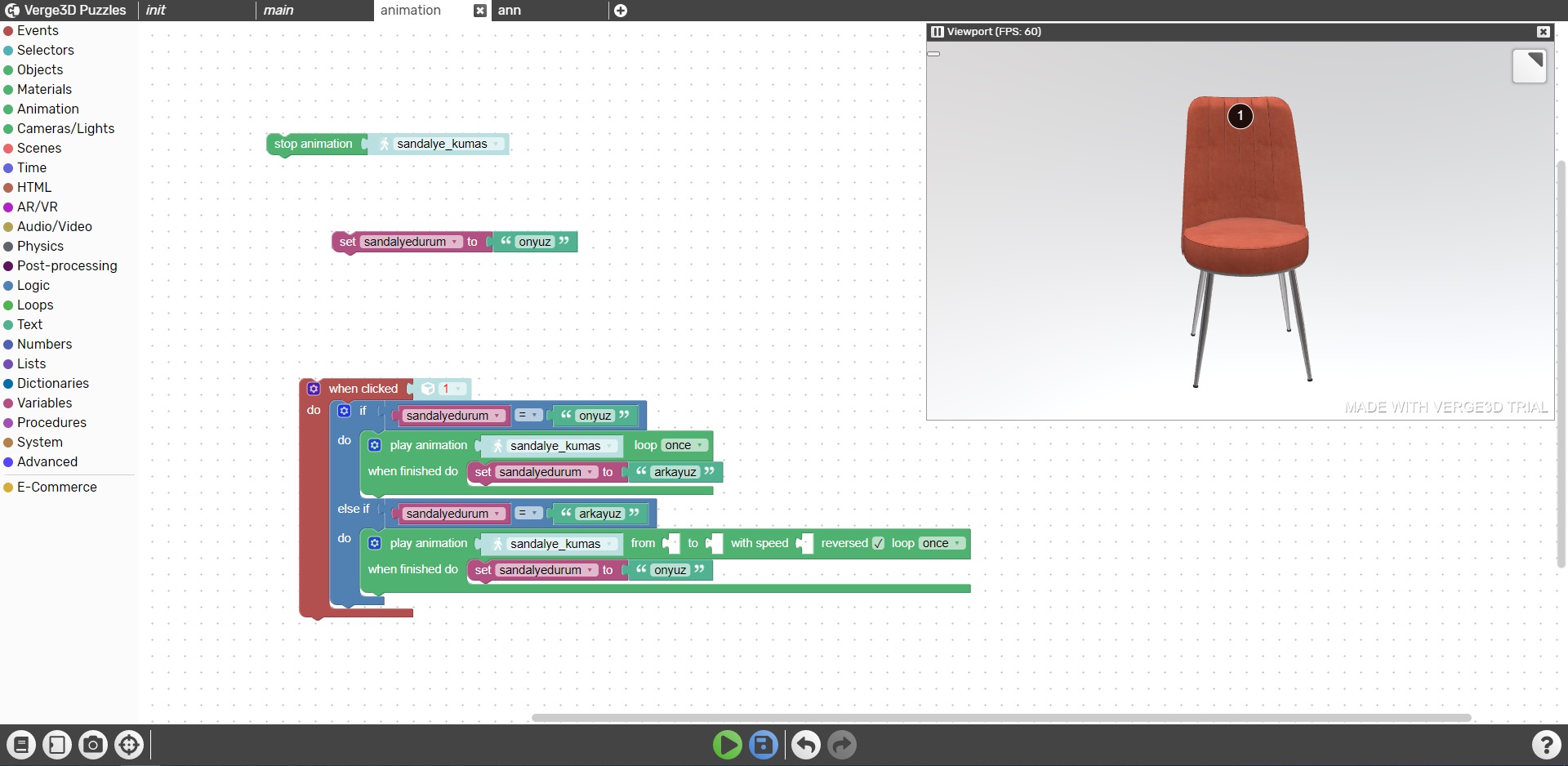1568x766 pixels.
Task: Click the redo arrow icon
Action: [842, 745]
